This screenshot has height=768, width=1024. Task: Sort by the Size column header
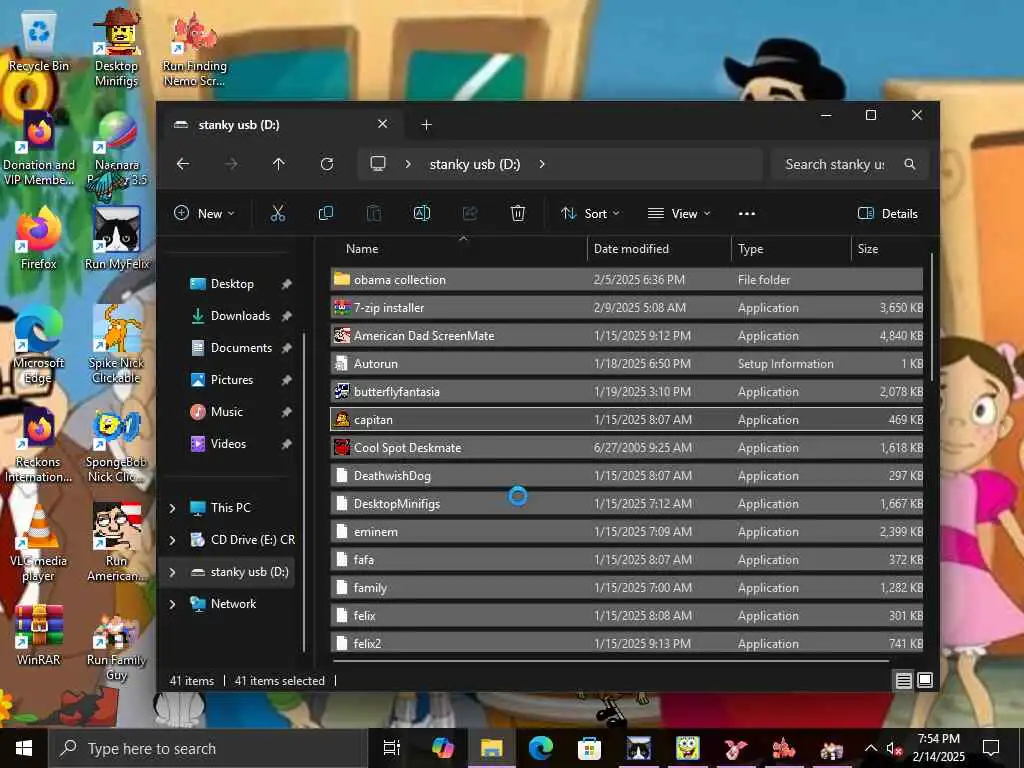[x=888, y=249]
